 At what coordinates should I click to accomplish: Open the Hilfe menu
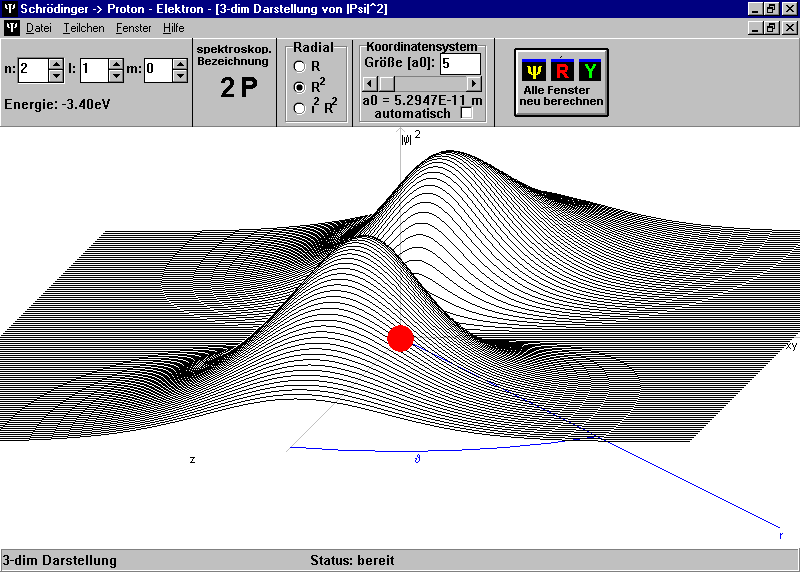point(173,28)
